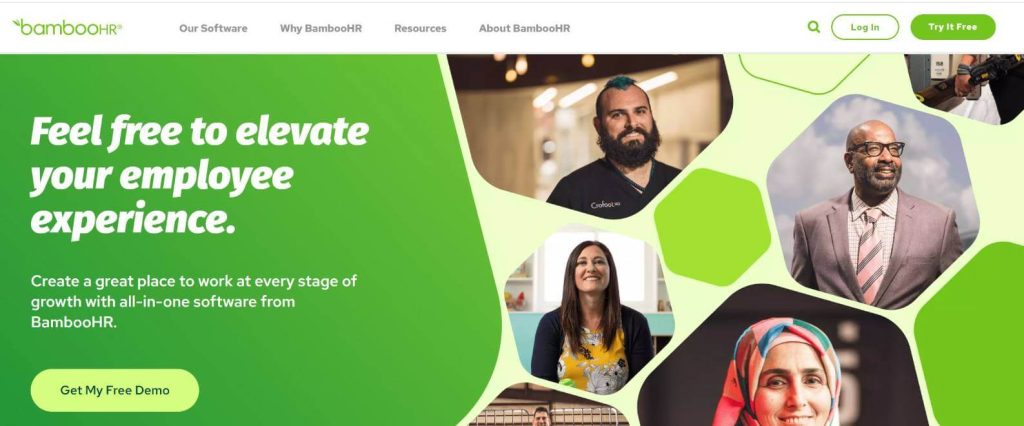Click photo of man in gray suit
The width and height of the screenshot is (1024, 426).
coord(872,203)
